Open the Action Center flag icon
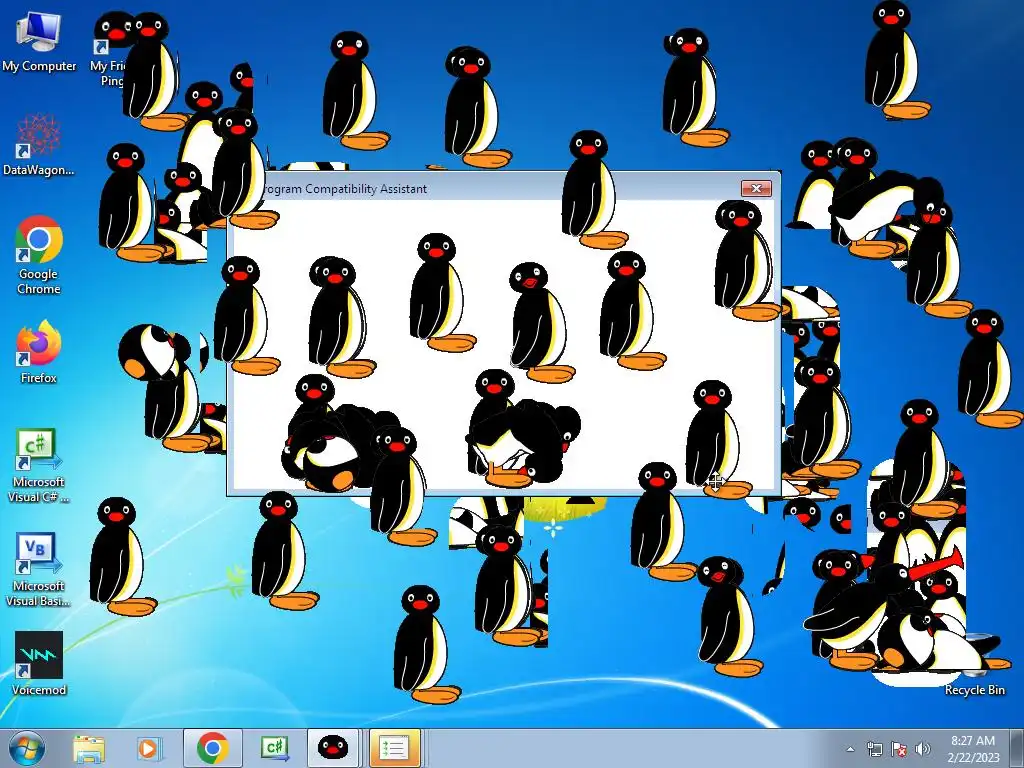This screenshot has width=1024, height=768. [x=899, y=749]
